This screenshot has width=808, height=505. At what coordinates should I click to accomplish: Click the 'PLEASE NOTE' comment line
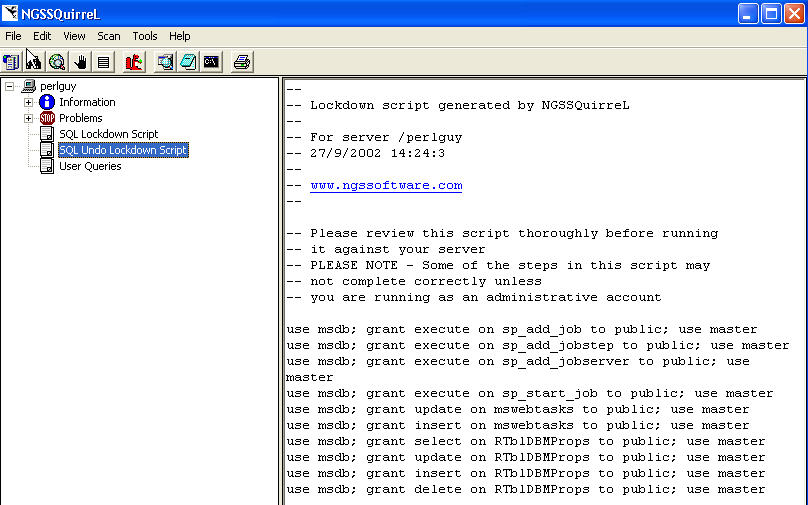coord(498,265)
